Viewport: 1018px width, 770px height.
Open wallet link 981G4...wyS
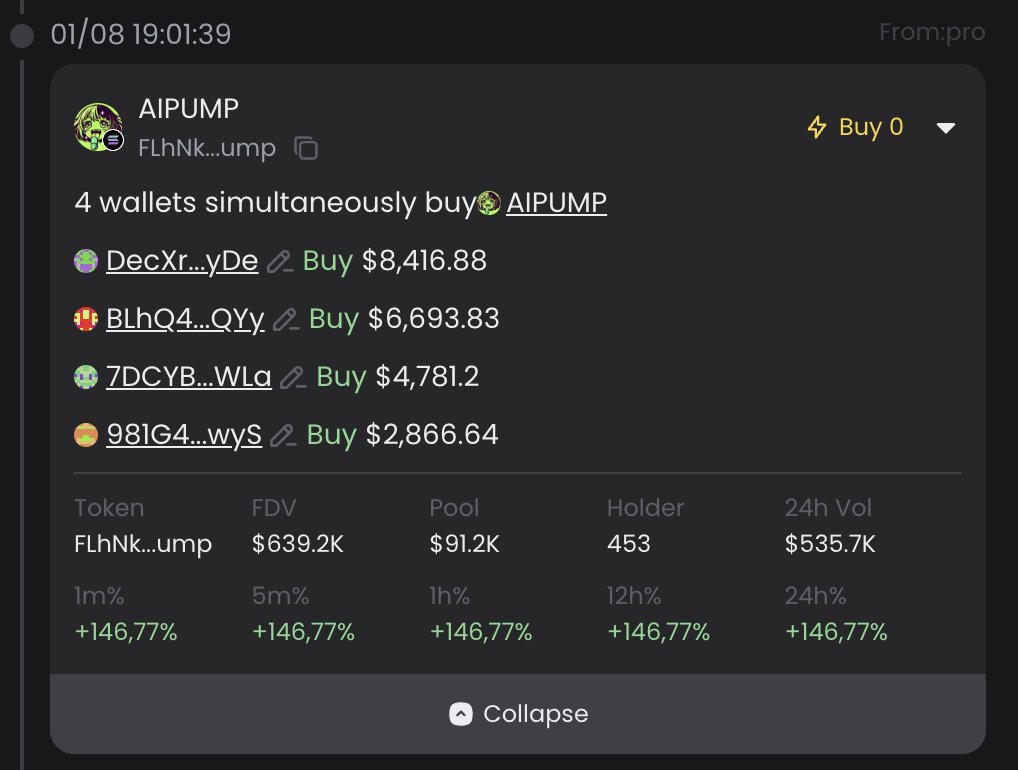[x=184, y=434]
